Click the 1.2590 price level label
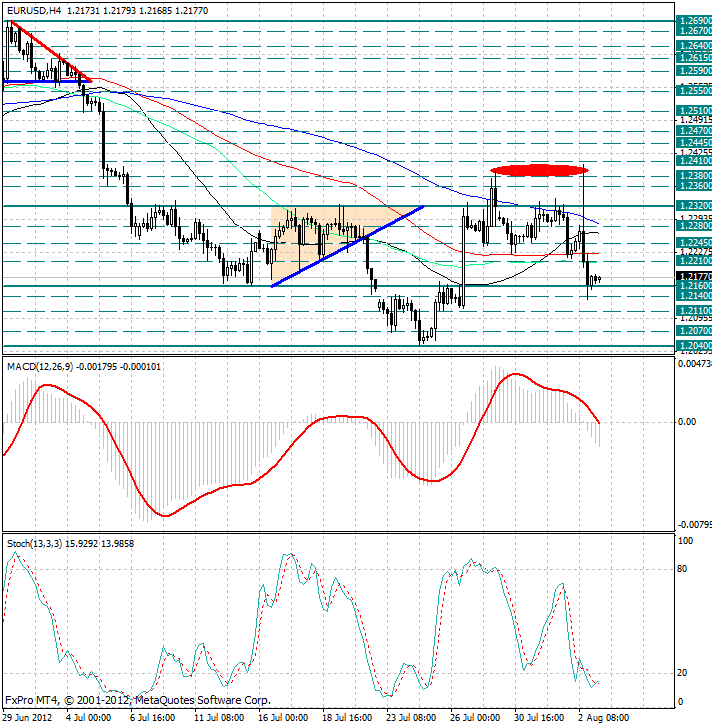The image size is (712, 725). 694,71
